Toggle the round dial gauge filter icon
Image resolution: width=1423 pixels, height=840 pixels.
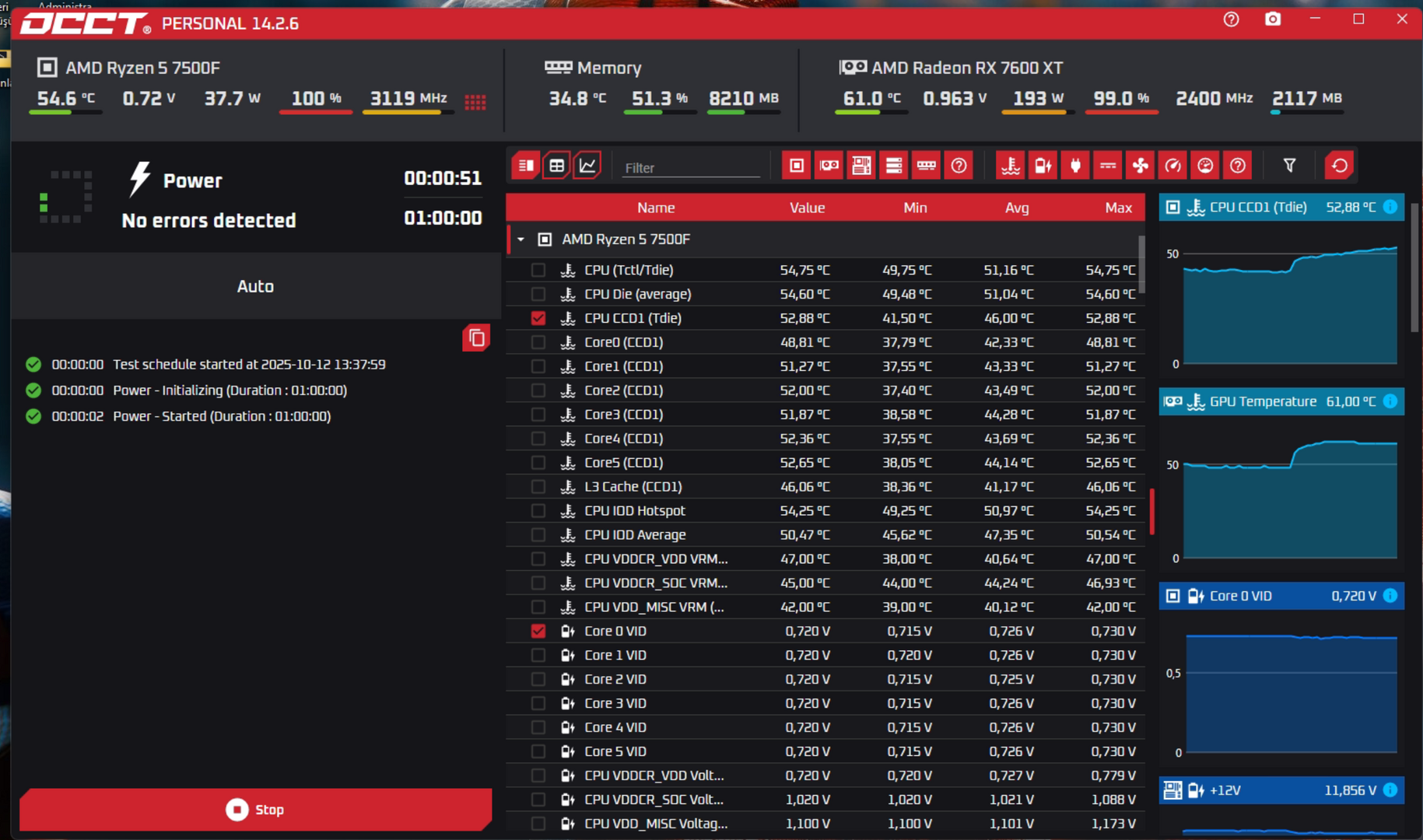pos(1205,166)
